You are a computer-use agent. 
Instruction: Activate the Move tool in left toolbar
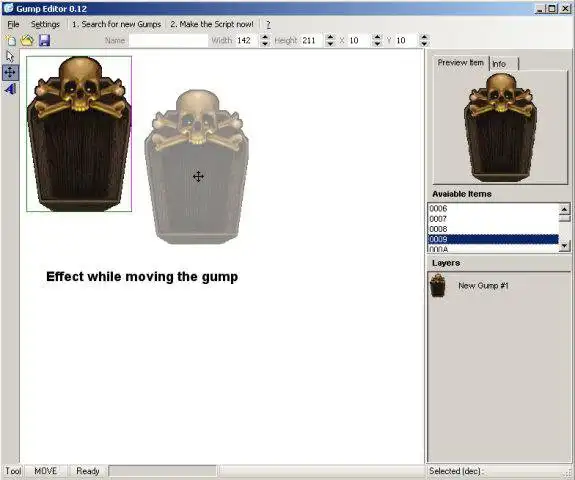pos(10,72)
